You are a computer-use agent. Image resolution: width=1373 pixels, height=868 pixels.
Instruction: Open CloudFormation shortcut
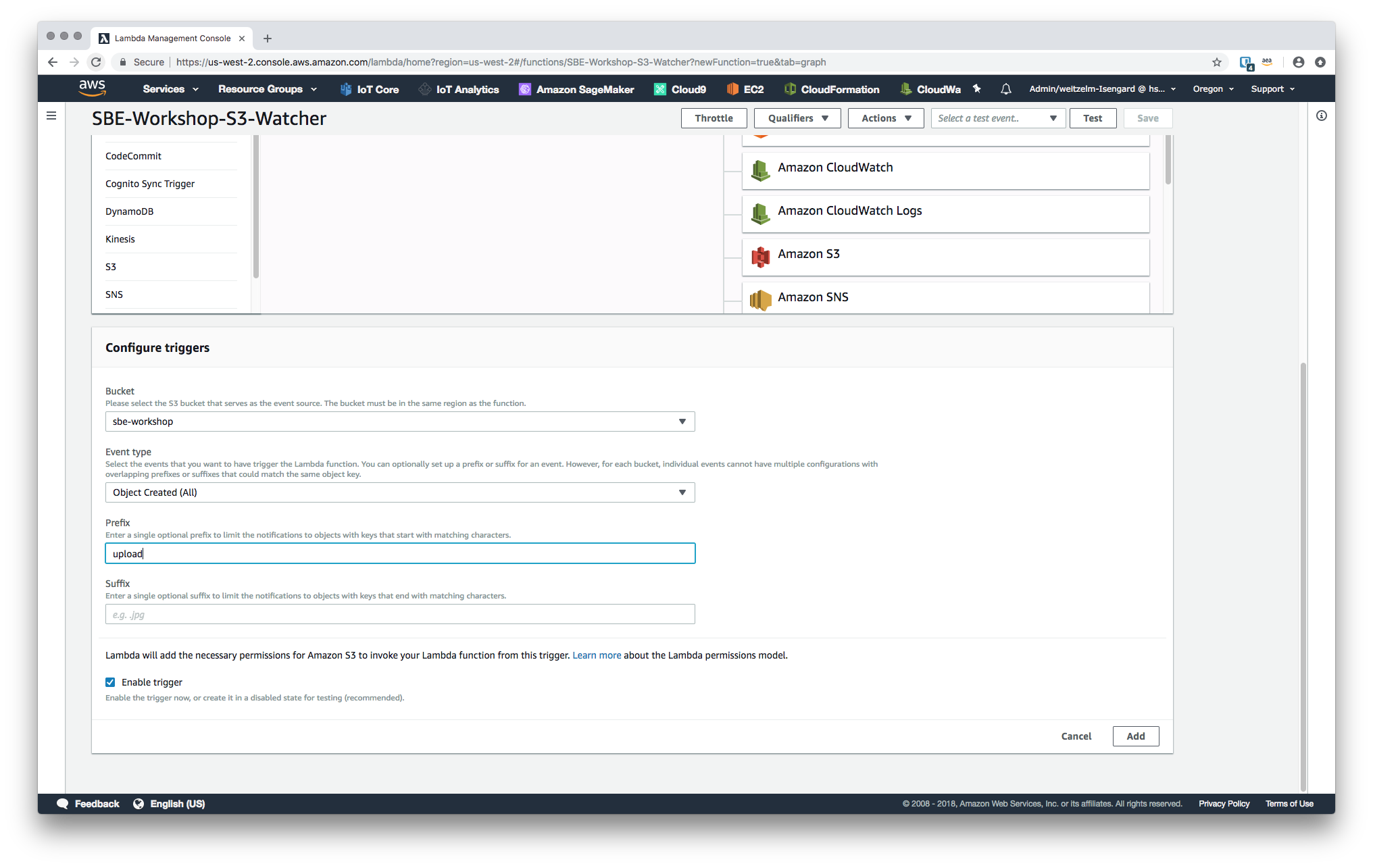832,89
